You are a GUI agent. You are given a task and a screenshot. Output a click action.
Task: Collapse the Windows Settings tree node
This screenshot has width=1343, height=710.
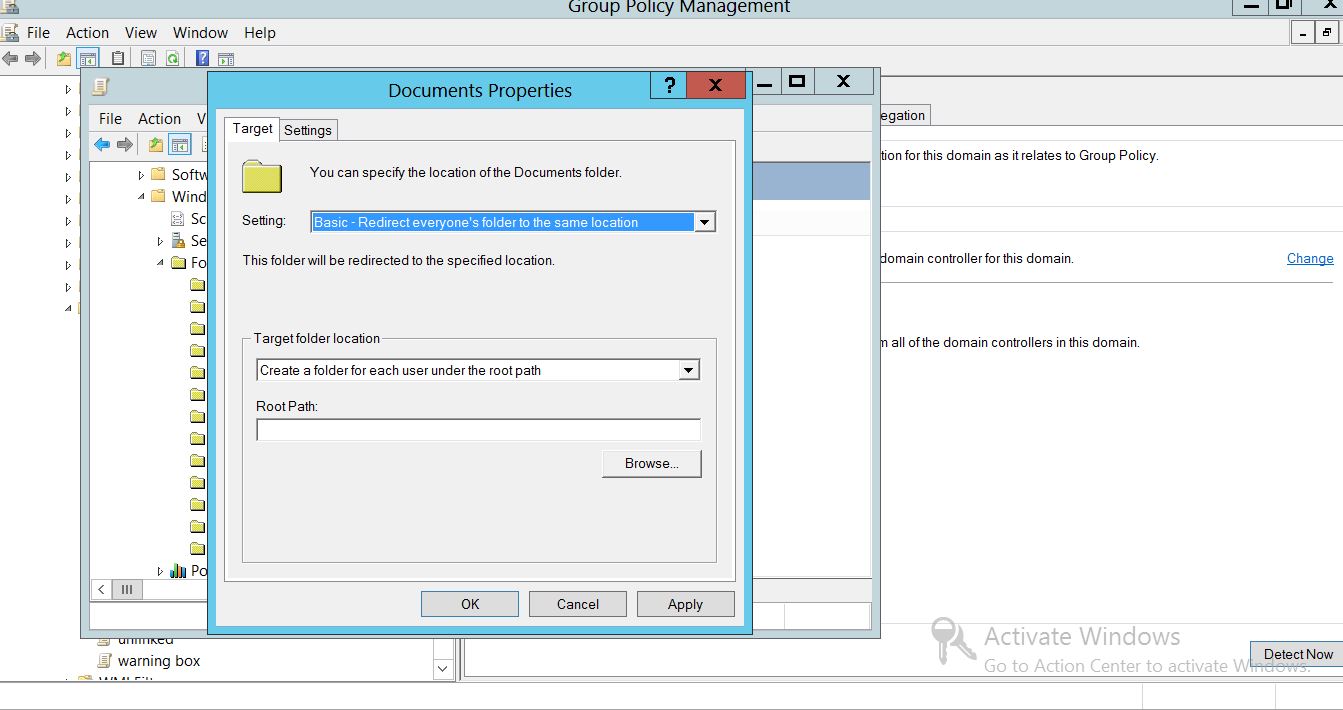(141, 197)
